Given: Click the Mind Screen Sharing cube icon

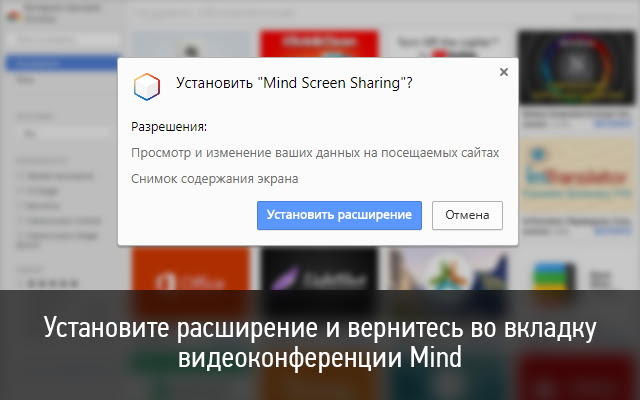Looking at the screenshot, I should [x=147, y=87].
